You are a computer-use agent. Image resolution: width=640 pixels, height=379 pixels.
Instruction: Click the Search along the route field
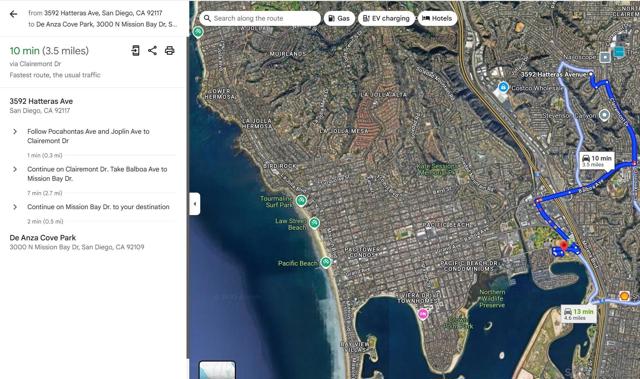pos(260,18)
